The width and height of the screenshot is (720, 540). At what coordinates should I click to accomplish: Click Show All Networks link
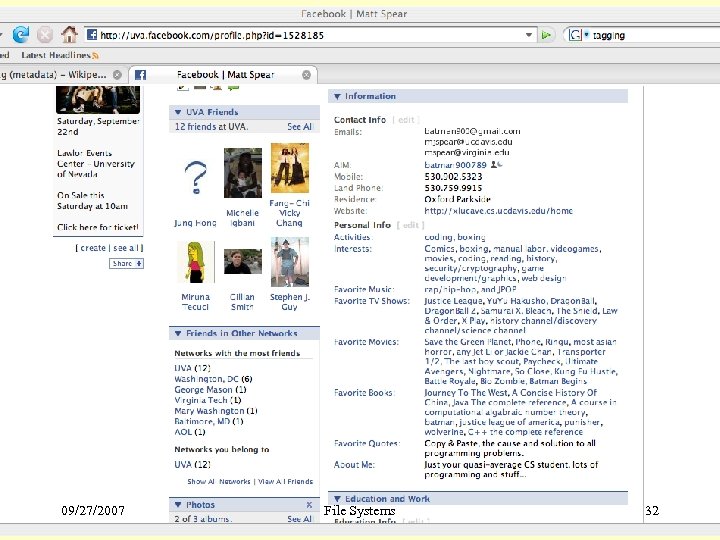click(x=219, y=481)
